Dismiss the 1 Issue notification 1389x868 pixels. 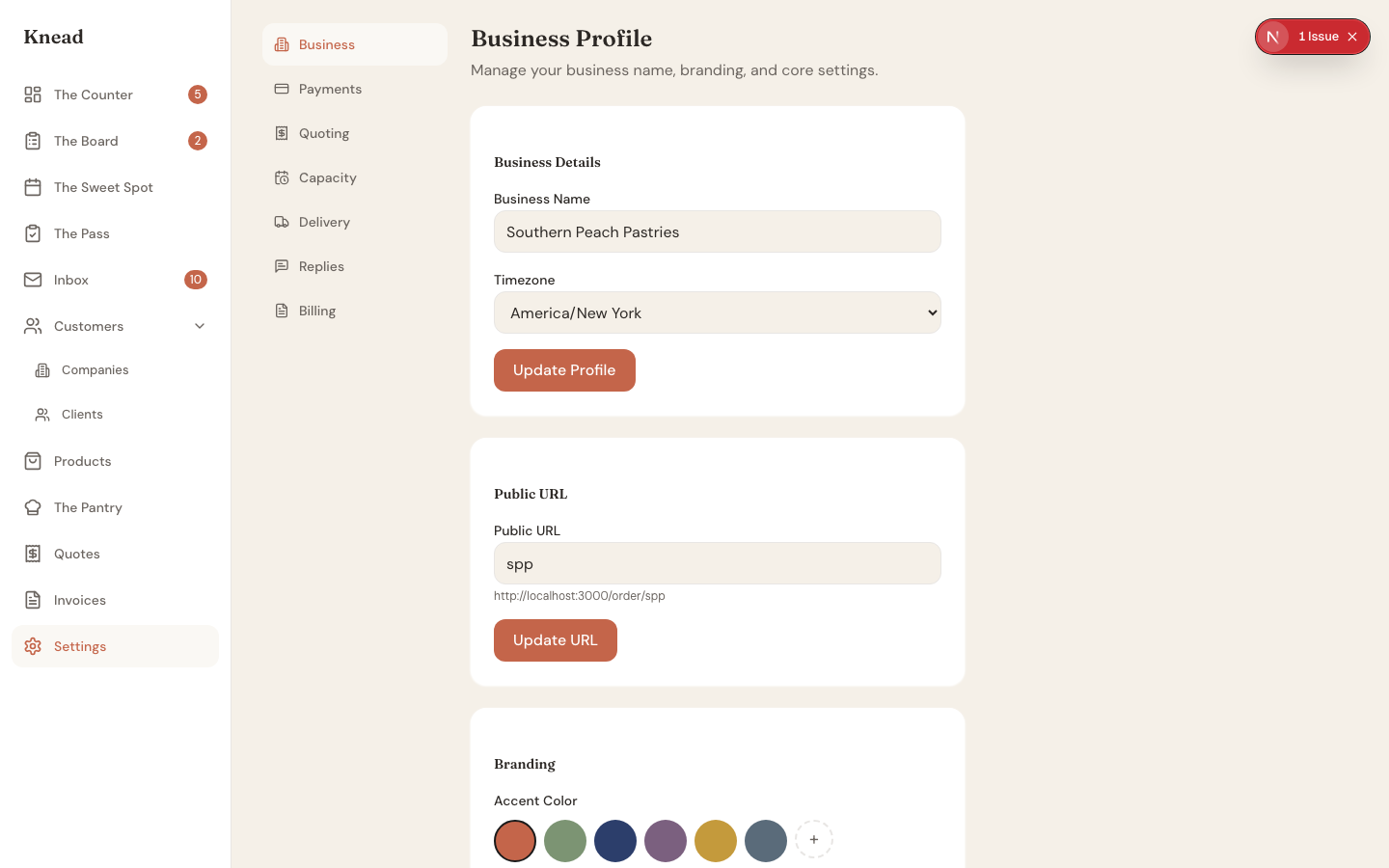[x=1353, y=36]
